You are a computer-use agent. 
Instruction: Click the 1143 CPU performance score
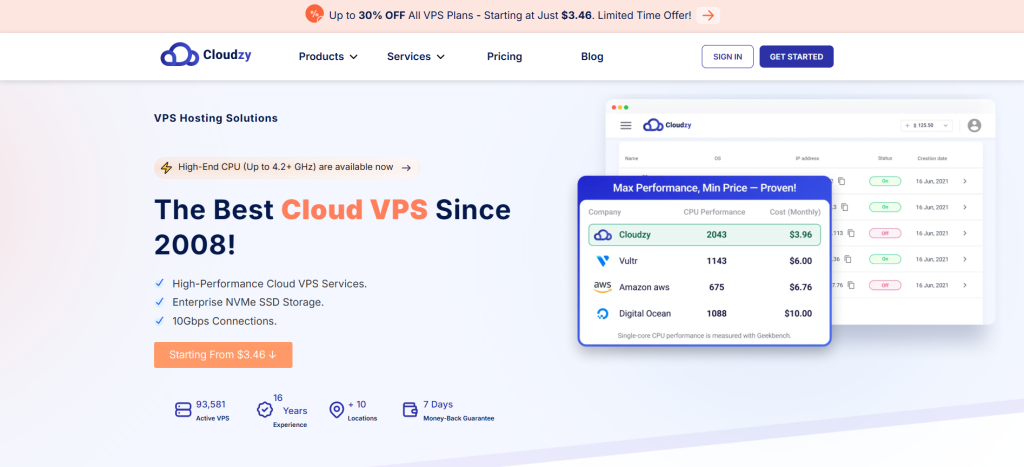[x=716, y=261]
